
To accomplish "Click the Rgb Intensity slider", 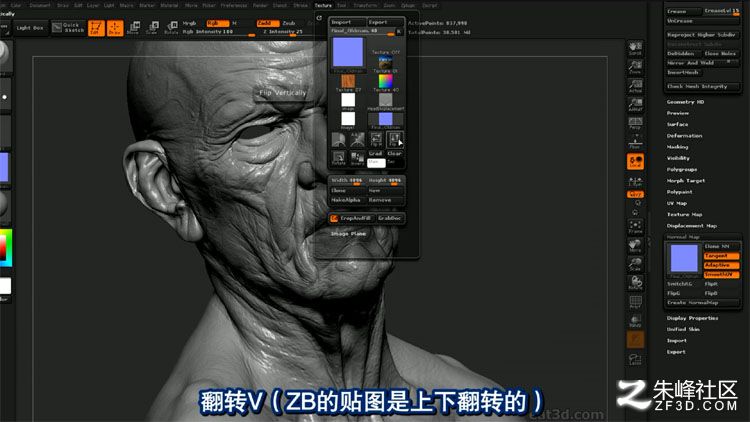I will tap(218, 32).
